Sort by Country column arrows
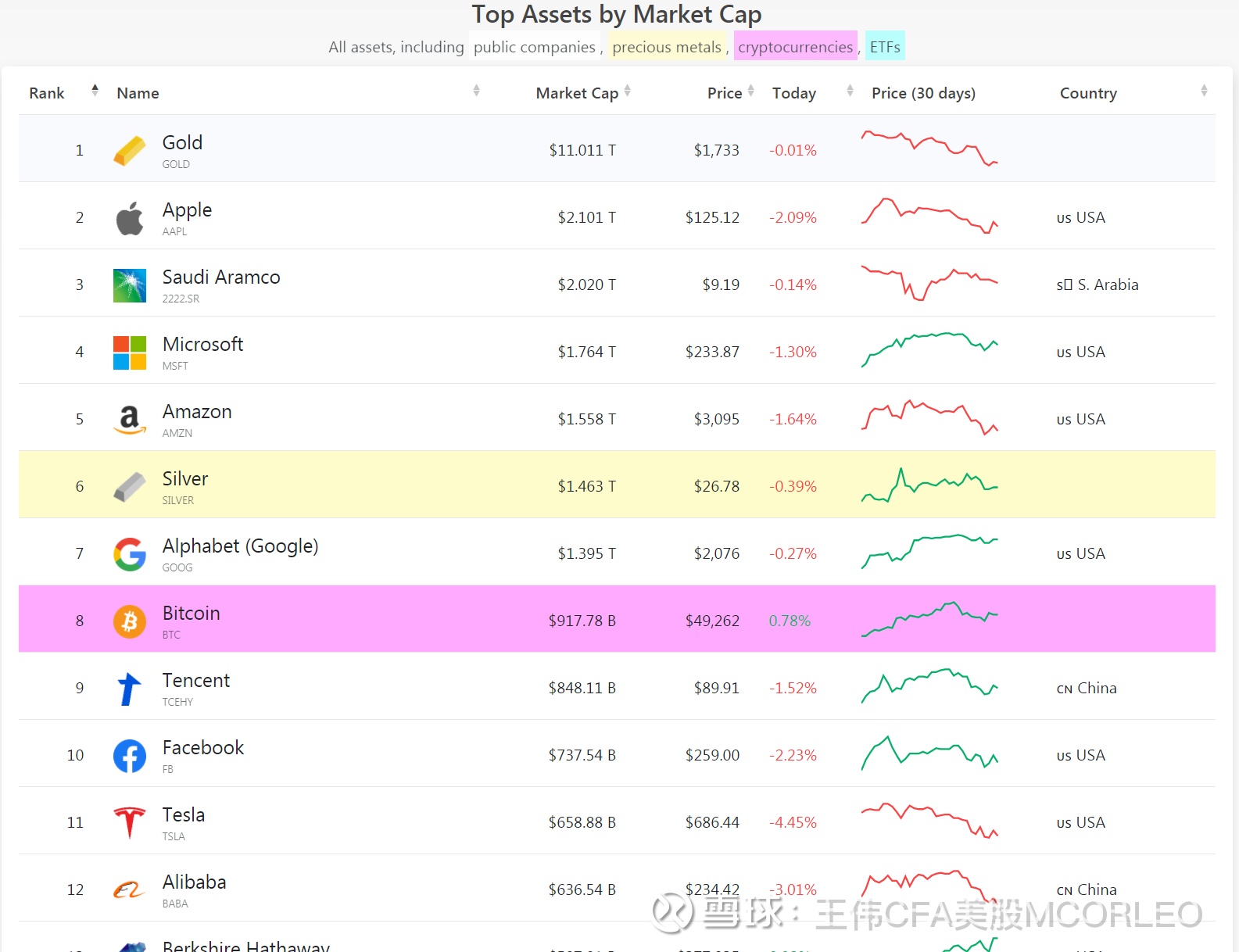The image size is (1239, 952). tap(1204, 91)
